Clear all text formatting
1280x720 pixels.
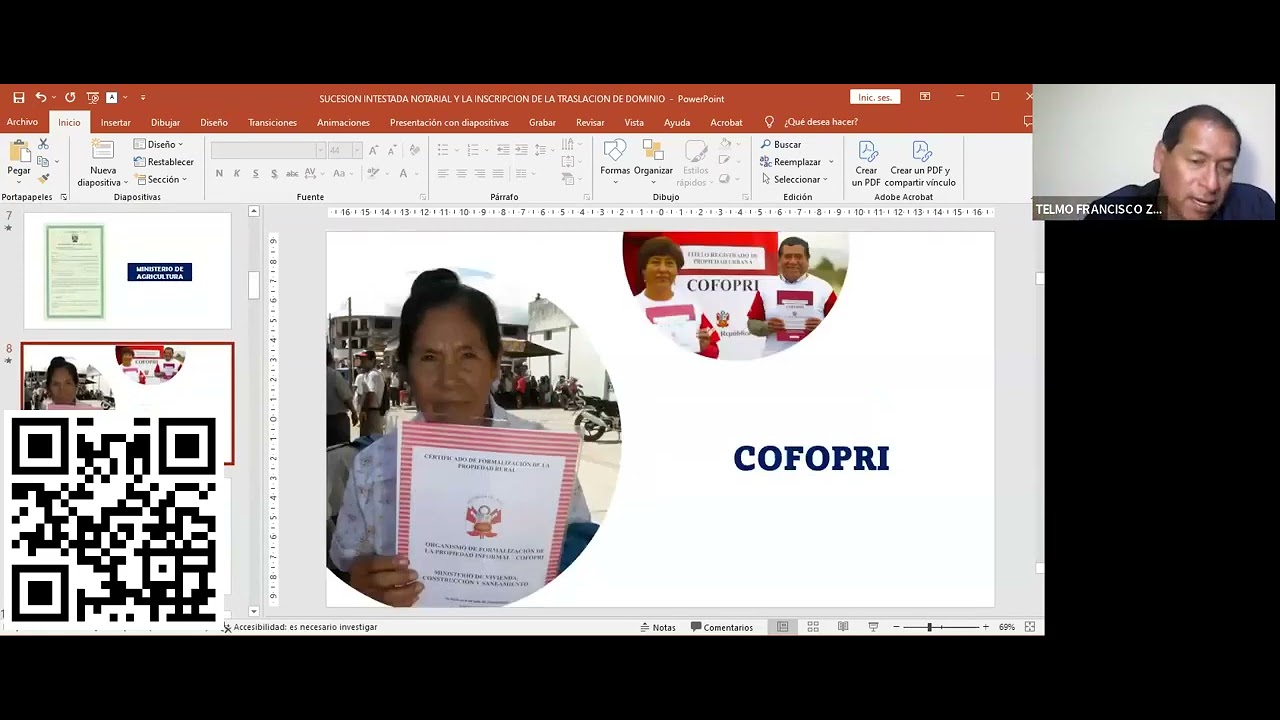click(x=415, y=150)
